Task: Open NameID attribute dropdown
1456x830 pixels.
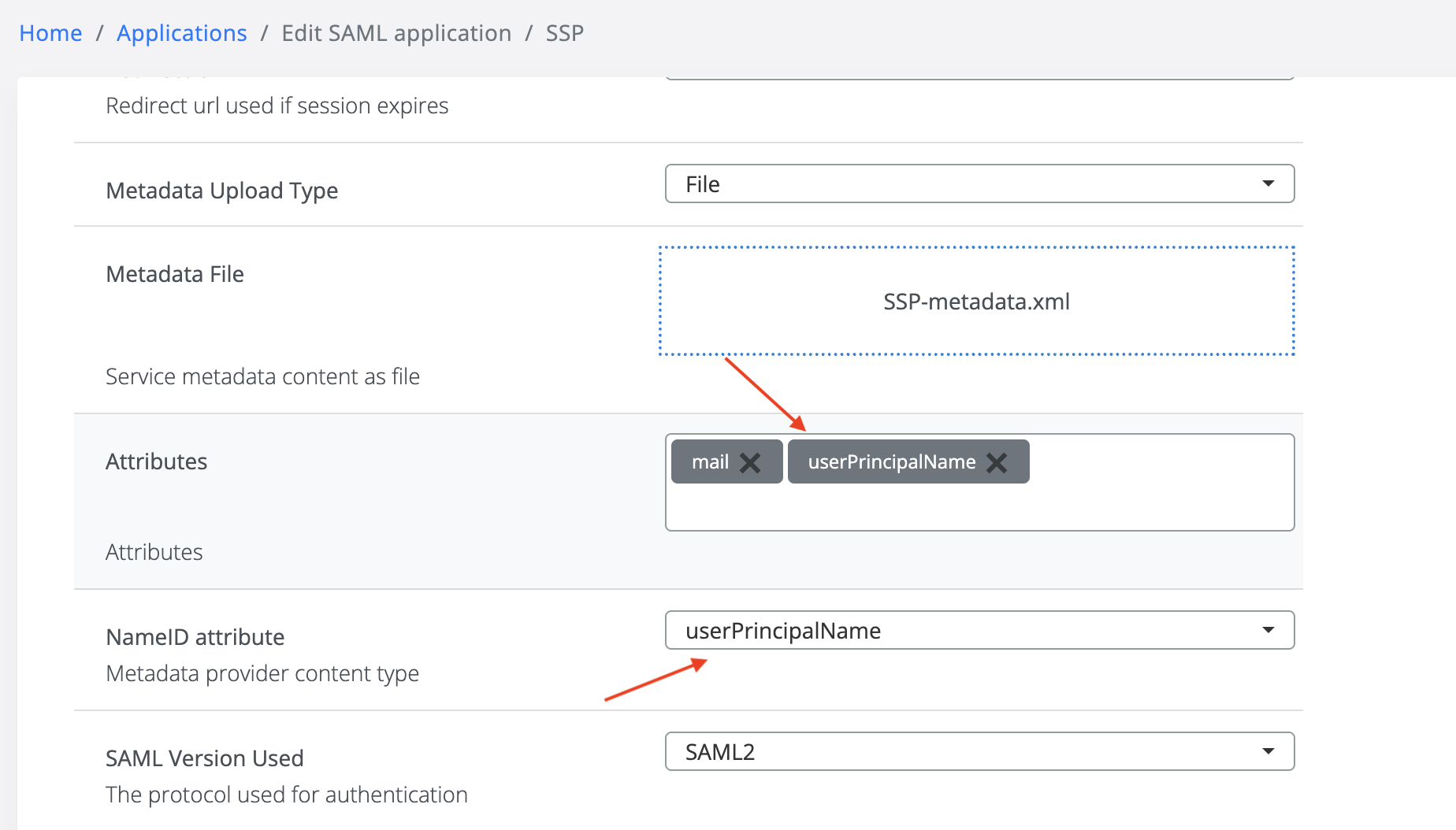Action: point(979,630)
